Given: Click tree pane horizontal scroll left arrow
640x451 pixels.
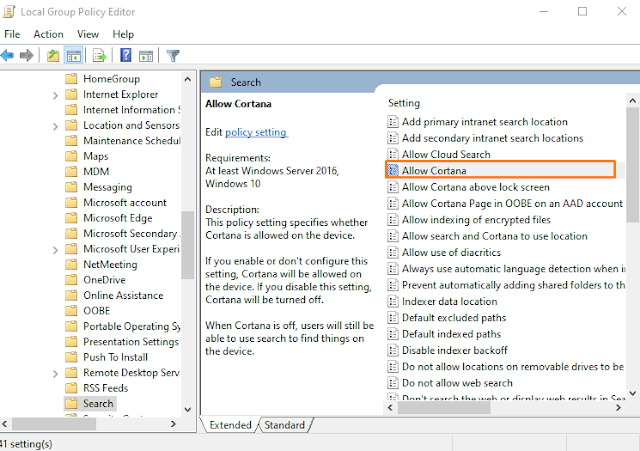Looking at the screenshot, I should [5, 424].
